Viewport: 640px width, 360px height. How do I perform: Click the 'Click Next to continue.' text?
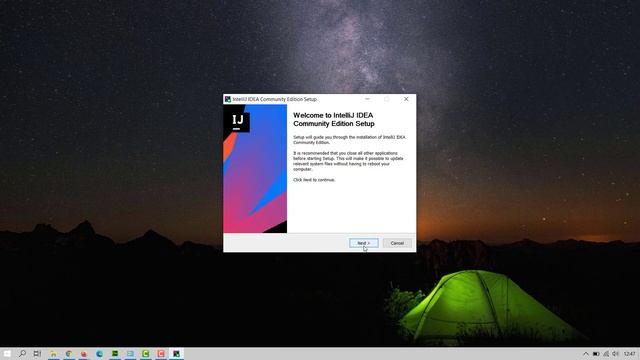[x=314, y=180]
